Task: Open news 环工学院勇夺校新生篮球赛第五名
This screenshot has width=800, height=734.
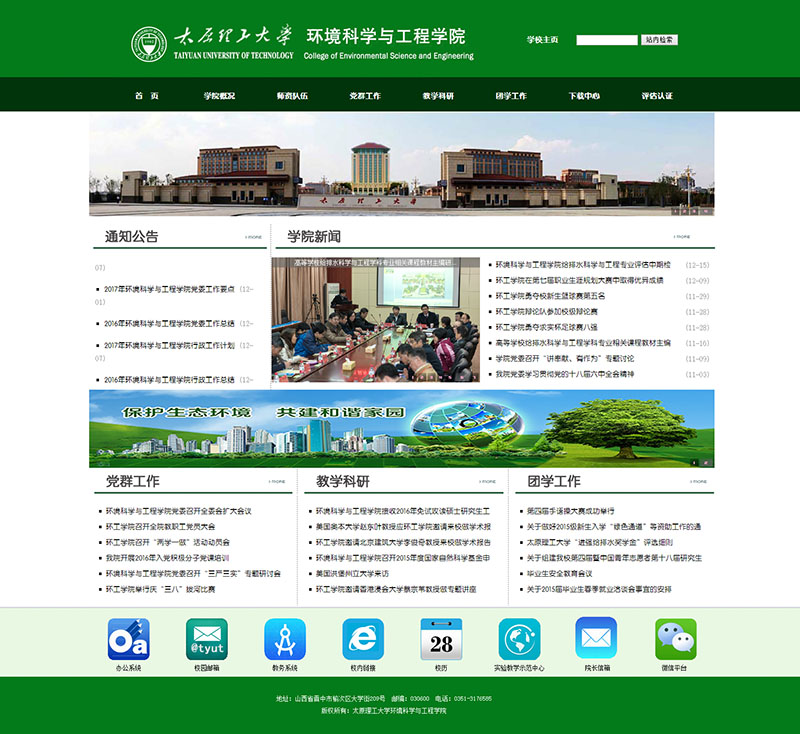Action: click(551, 296)
